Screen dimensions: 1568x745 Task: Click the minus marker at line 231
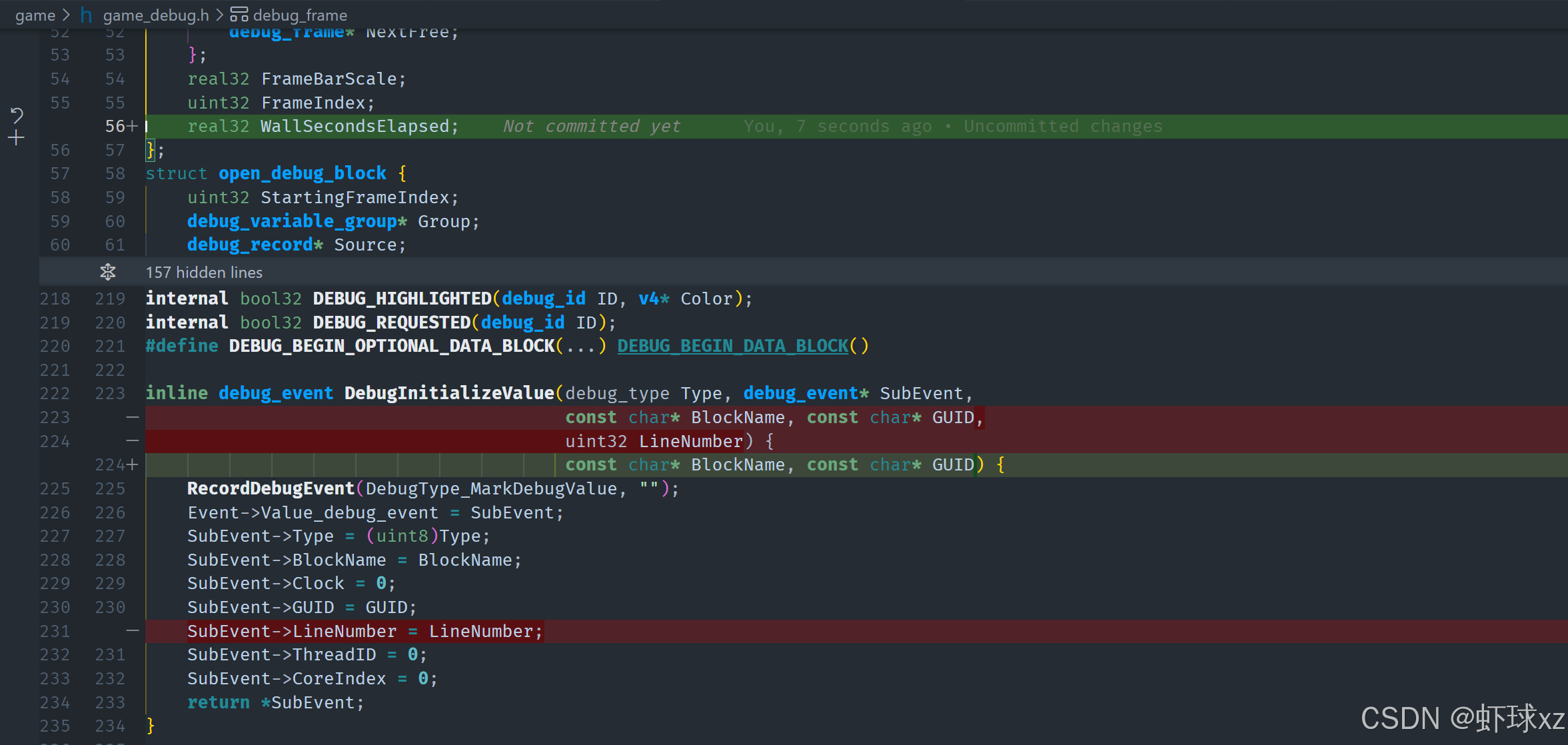point(133,630)
